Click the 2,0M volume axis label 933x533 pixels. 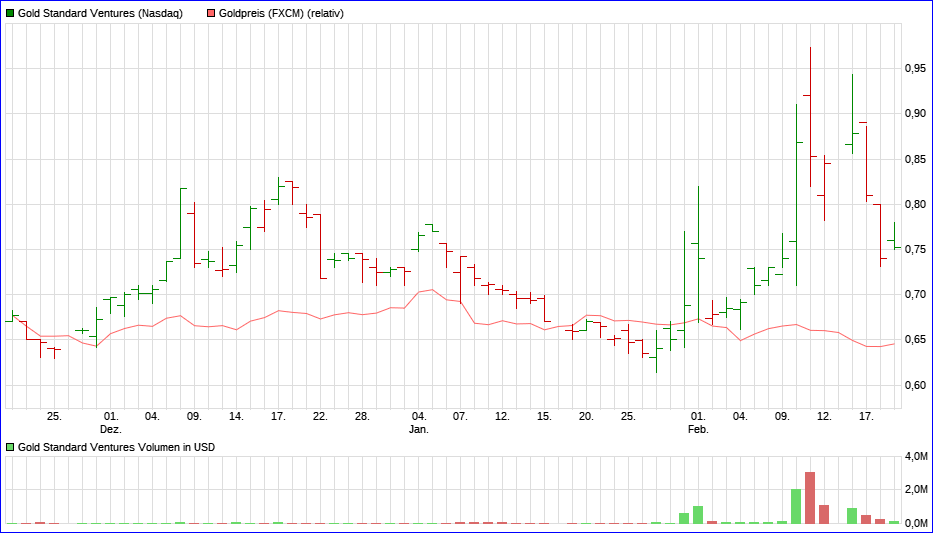[916, 490]
